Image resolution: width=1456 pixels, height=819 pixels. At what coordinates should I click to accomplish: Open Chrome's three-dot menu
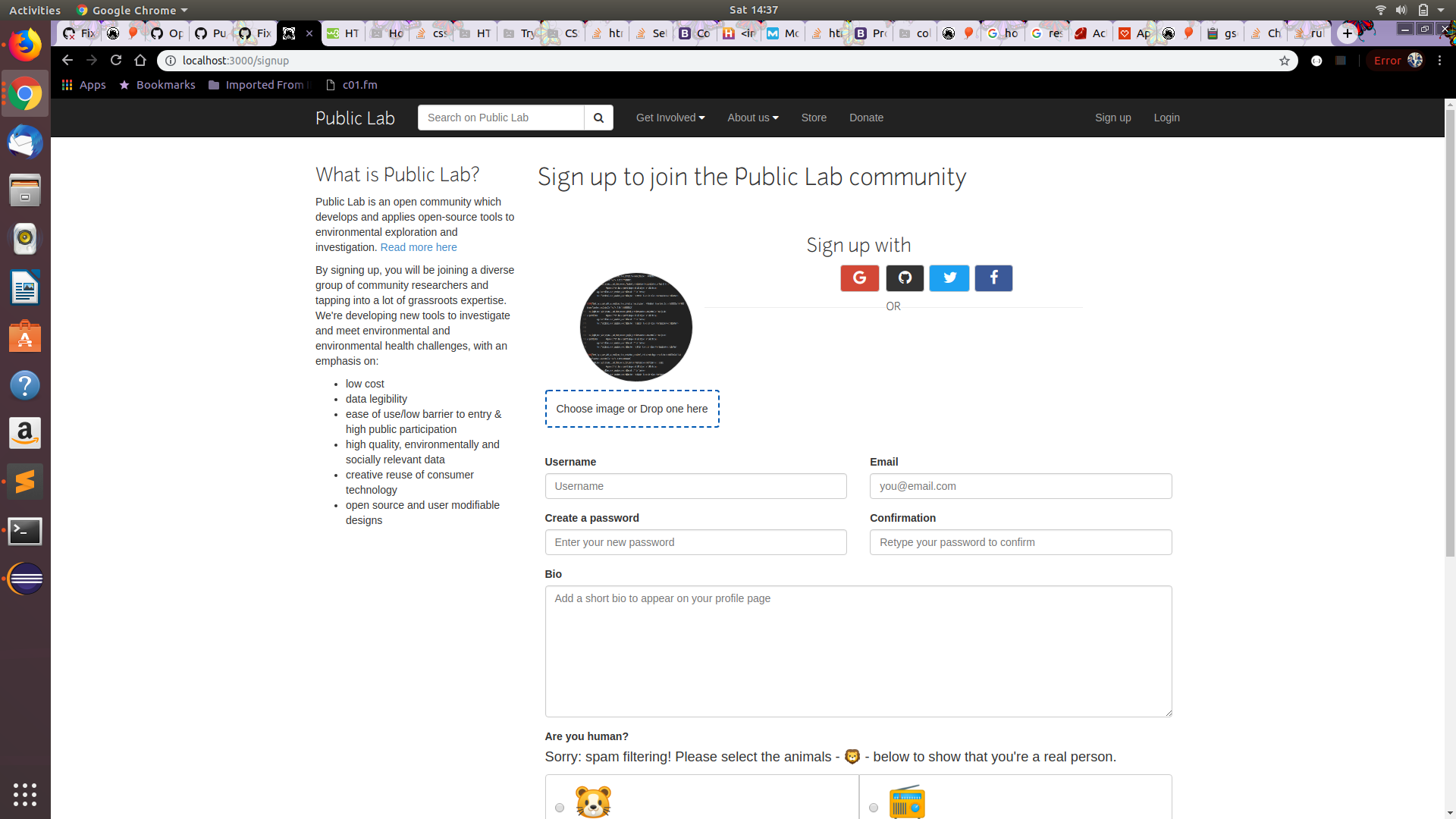[x=1439, y=61]
